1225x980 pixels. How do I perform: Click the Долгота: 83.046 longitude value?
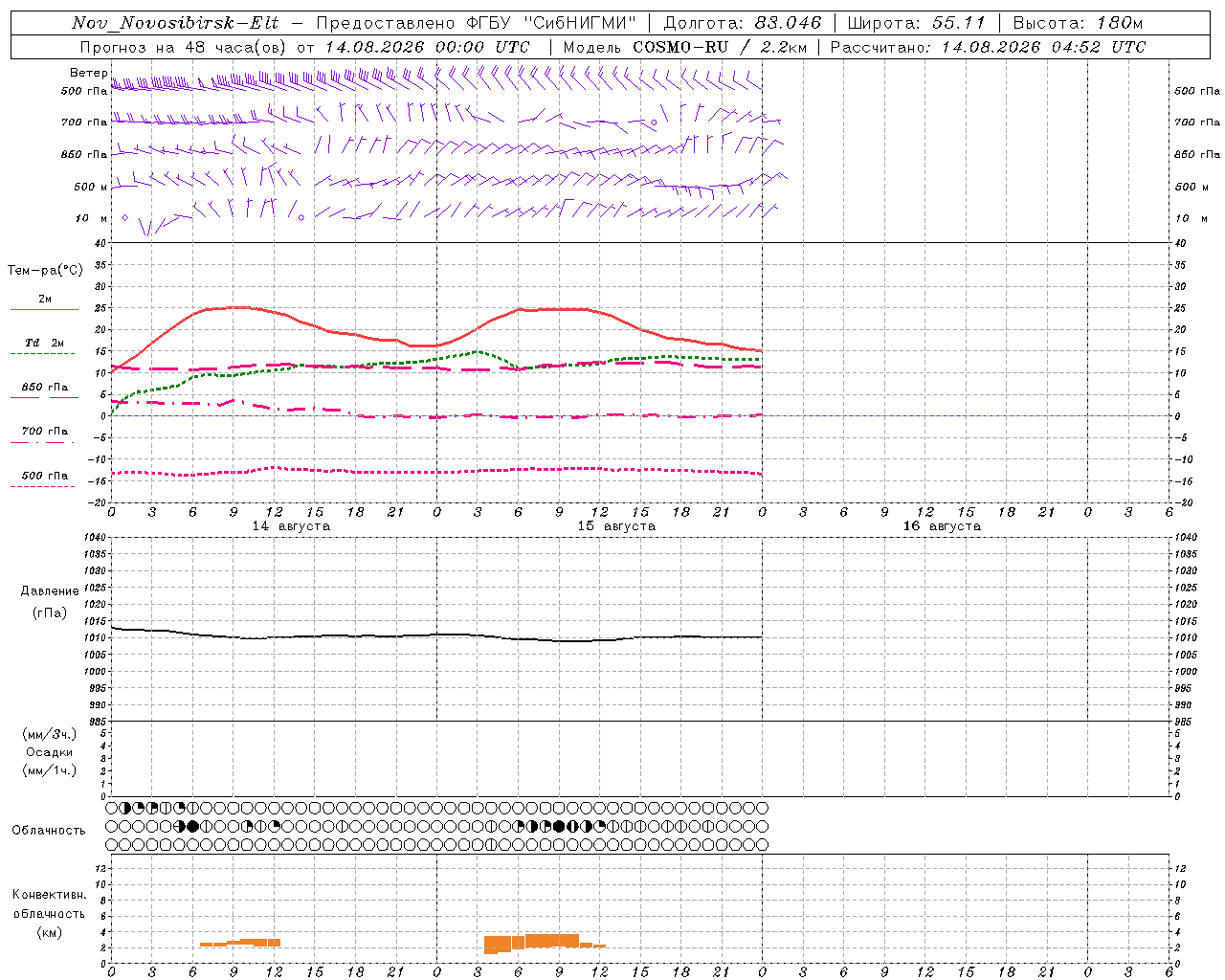[742, 23]
